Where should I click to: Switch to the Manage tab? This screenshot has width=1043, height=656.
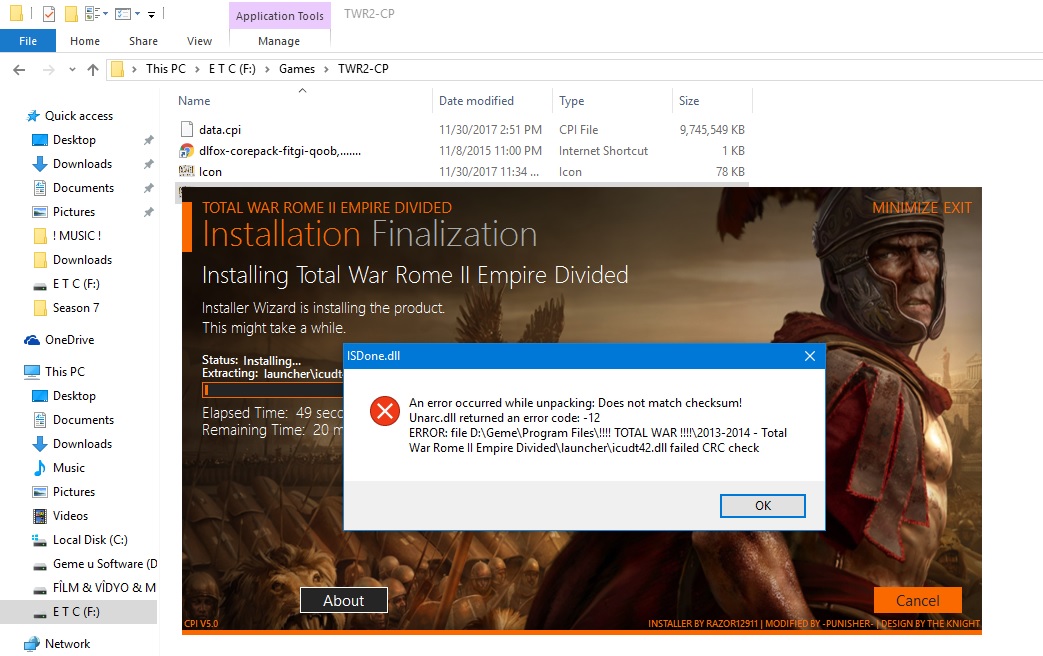pos(279,41)
